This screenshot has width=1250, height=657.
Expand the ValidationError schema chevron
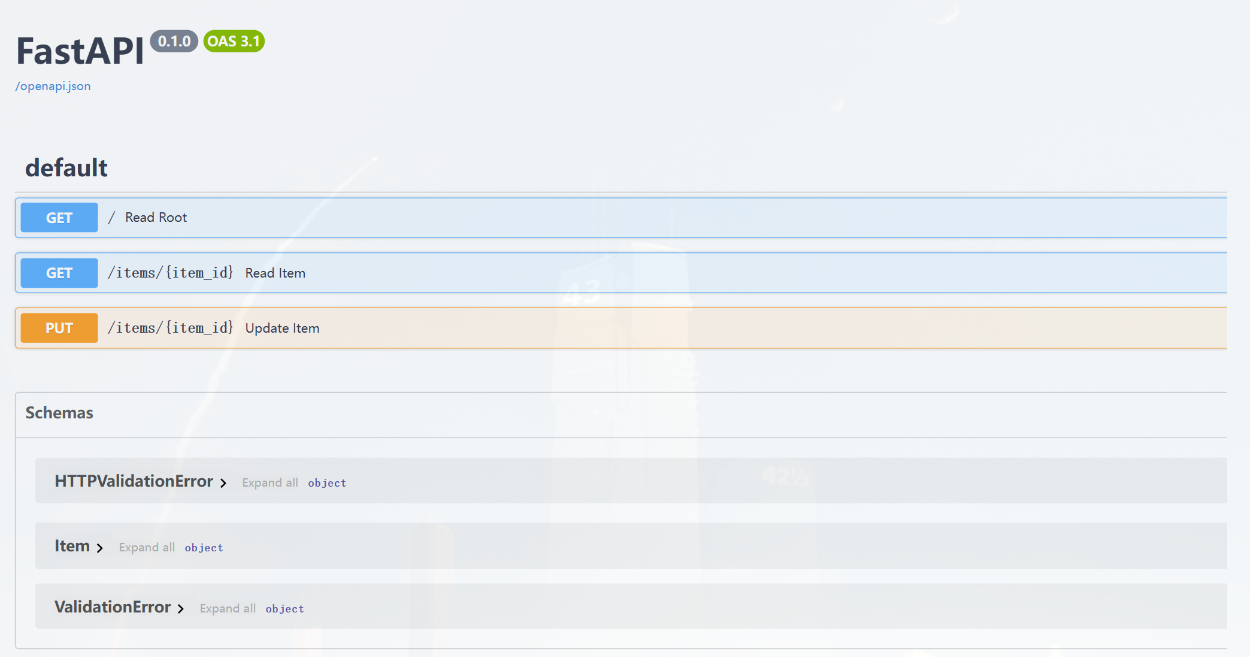pos(181,608)
